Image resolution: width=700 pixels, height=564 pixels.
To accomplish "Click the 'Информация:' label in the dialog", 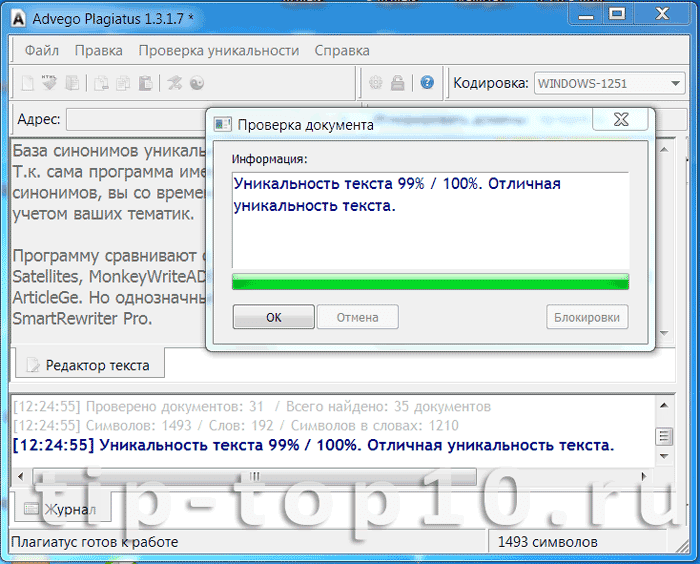I will click(x=270, y=159).
